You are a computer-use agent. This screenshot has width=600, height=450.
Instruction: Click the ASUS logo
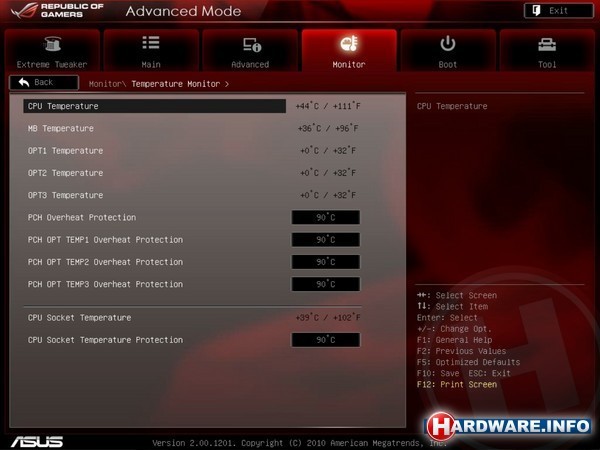coord(37,442)
